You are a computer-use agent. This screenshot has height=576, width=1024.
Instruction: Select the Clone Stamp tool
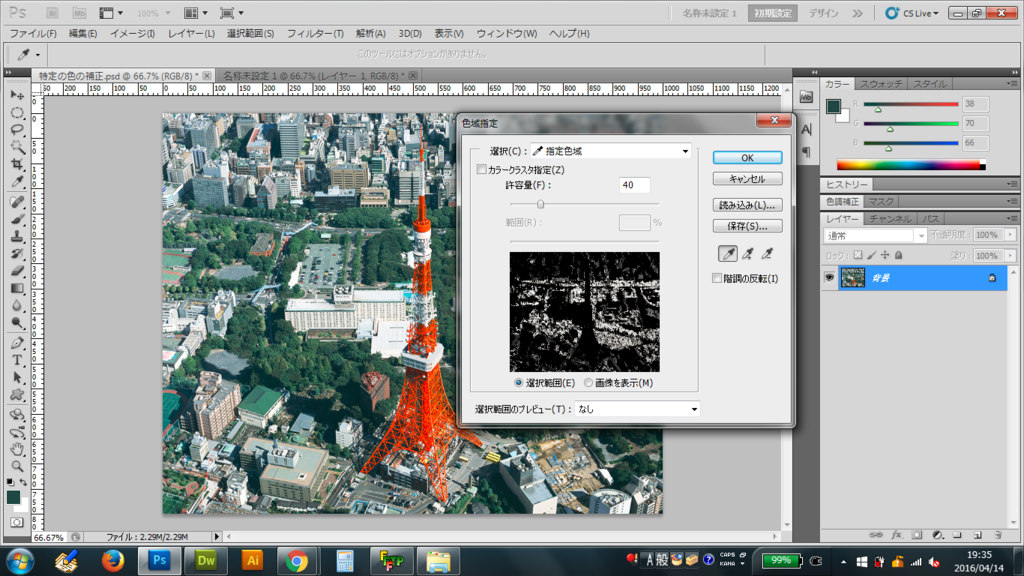point(17,236)
